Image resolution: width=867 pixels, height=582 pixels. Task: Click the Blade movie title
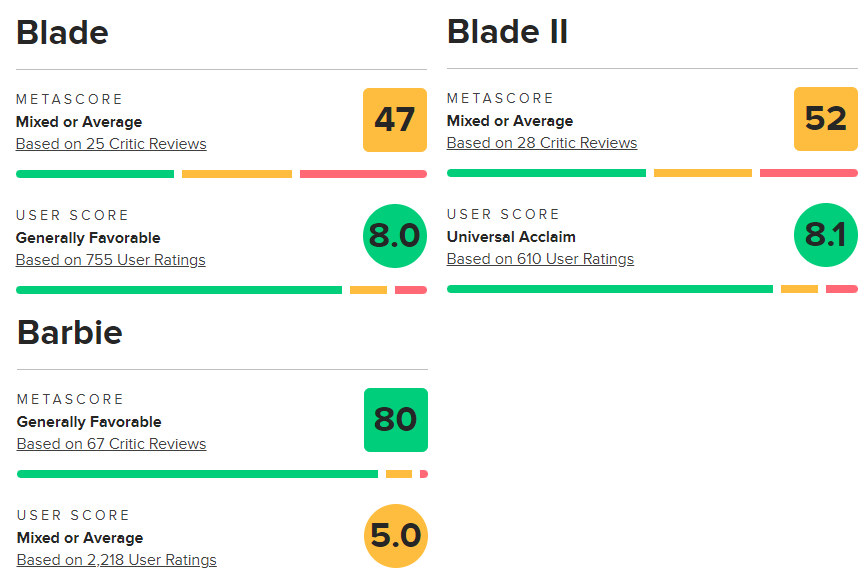[x=62, y=33]
